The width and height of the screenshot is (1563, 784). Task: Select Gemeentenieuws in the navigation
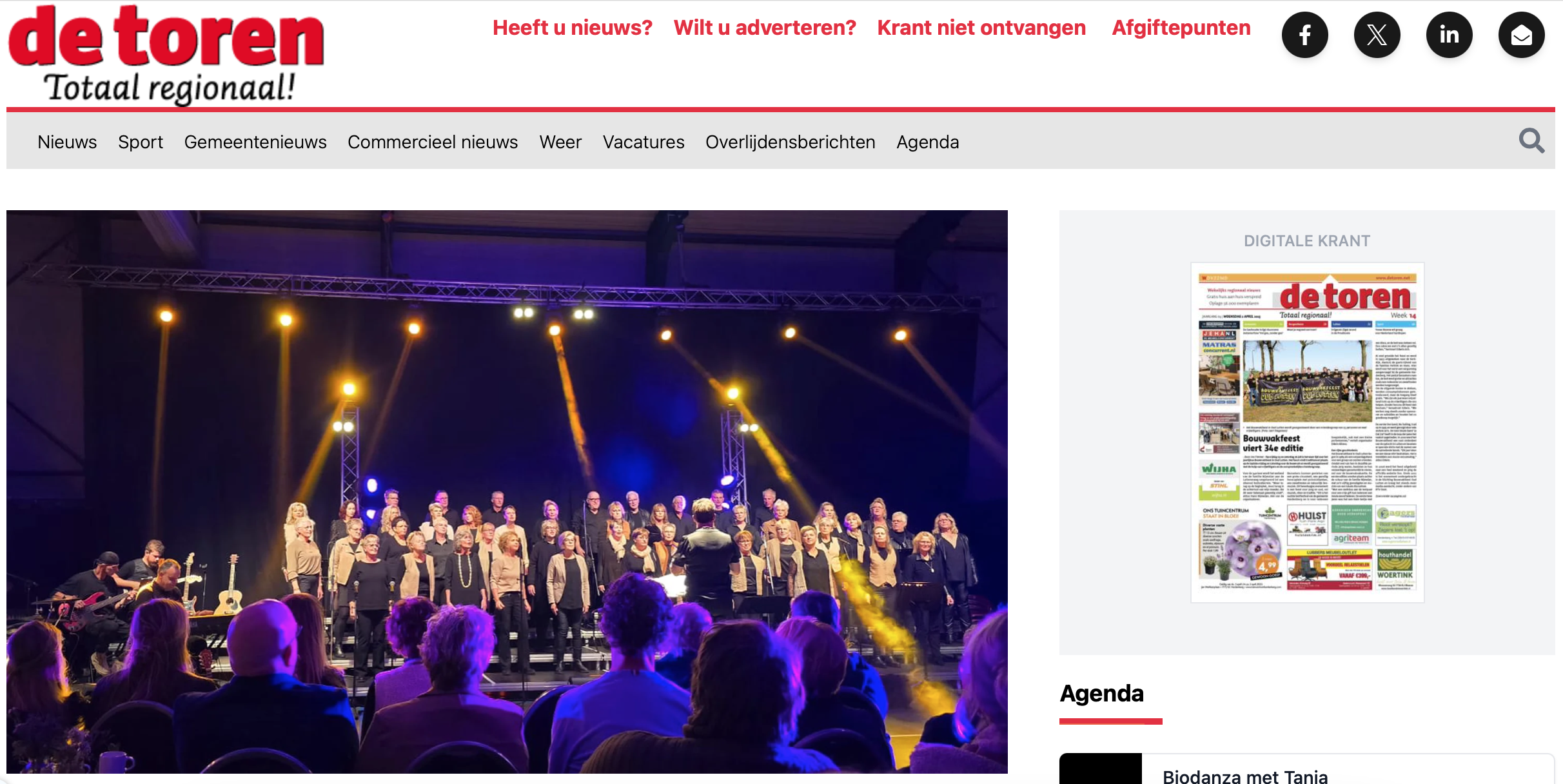(x=255, y=142)
